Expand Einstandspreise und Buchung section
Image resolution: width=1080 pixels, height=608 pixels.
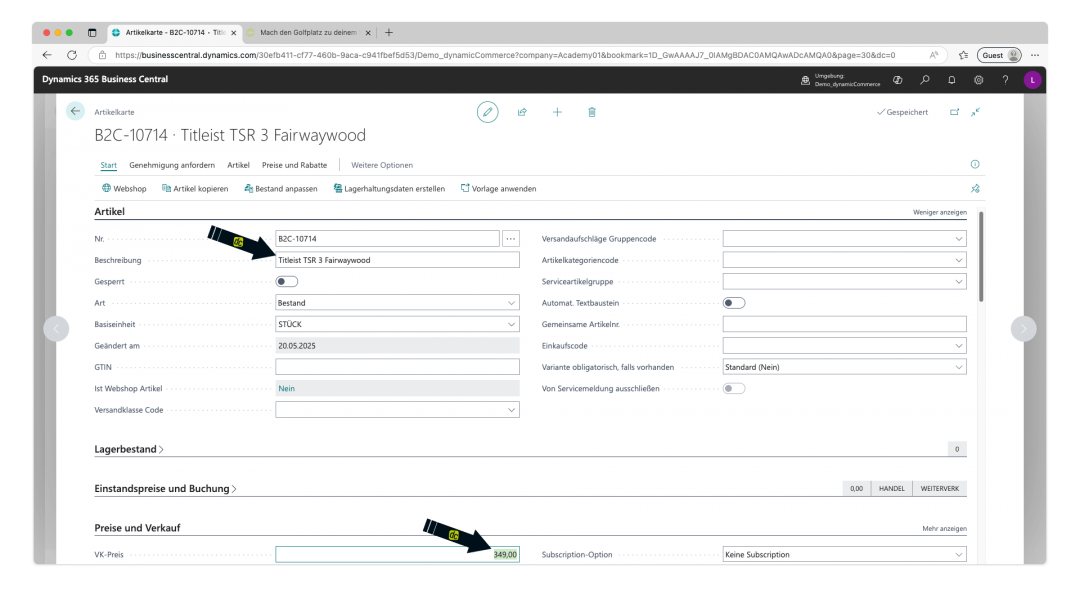(x=165, y=488)
